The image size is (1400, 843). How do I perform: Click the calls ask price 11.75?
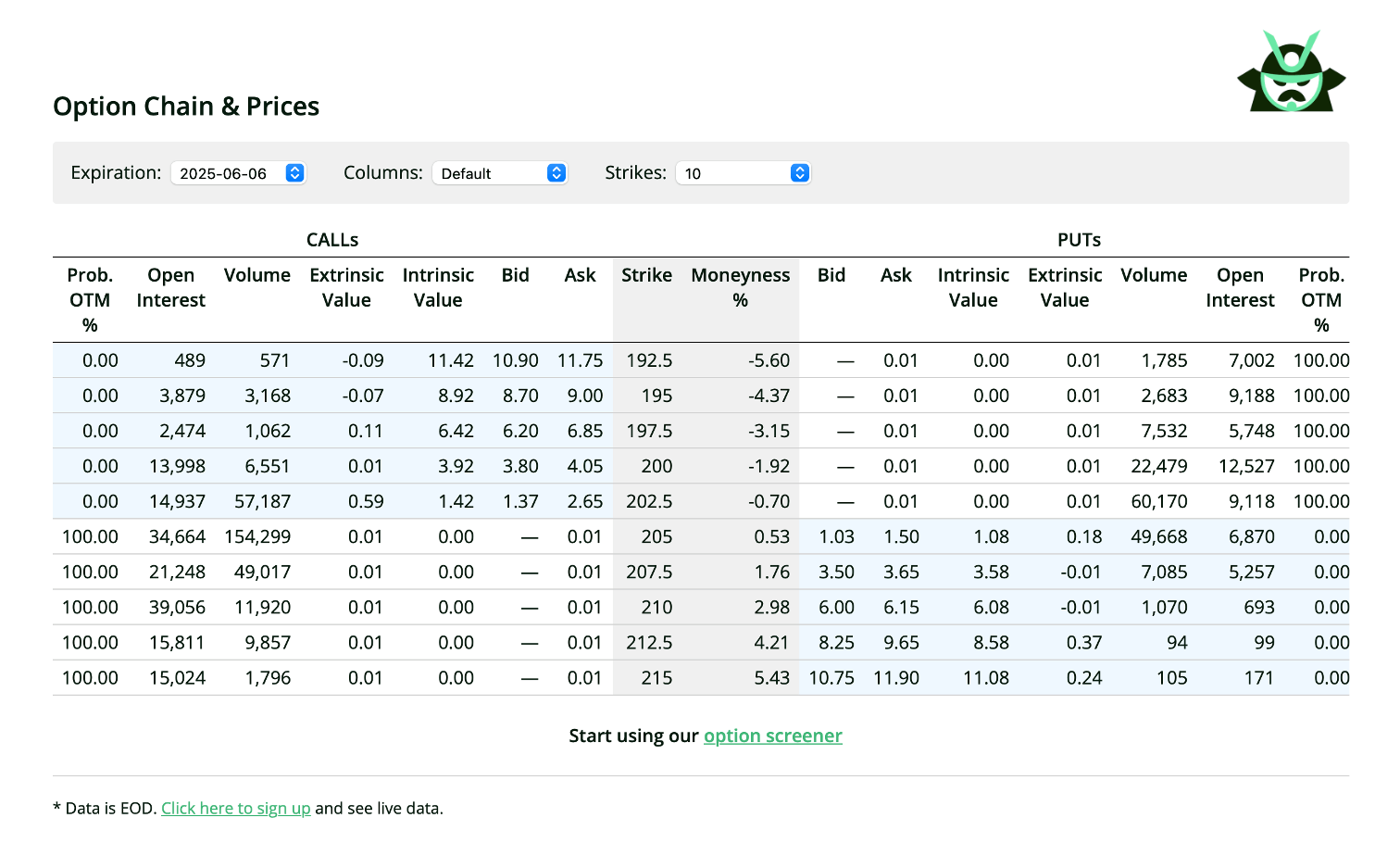(580, 360)
